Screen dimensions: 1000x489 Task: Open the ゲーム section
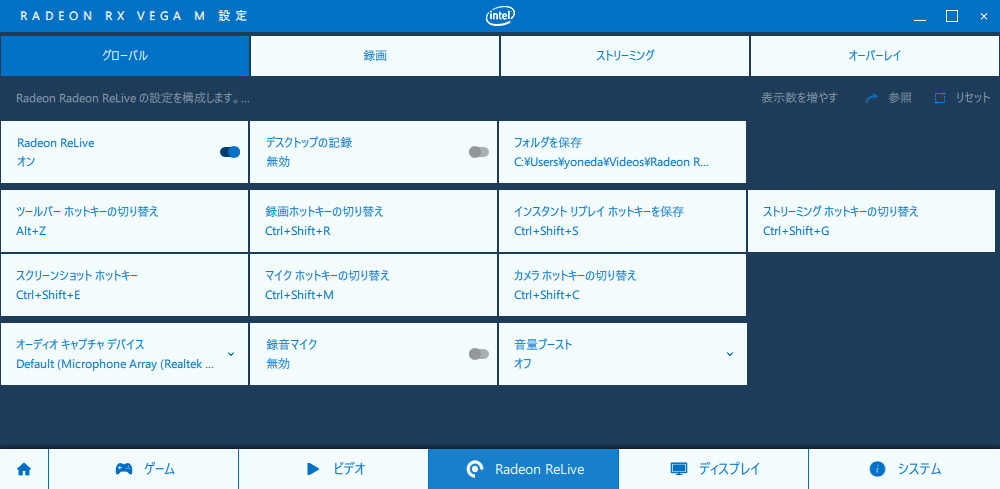pyautogui.click(x=143, y=469)
